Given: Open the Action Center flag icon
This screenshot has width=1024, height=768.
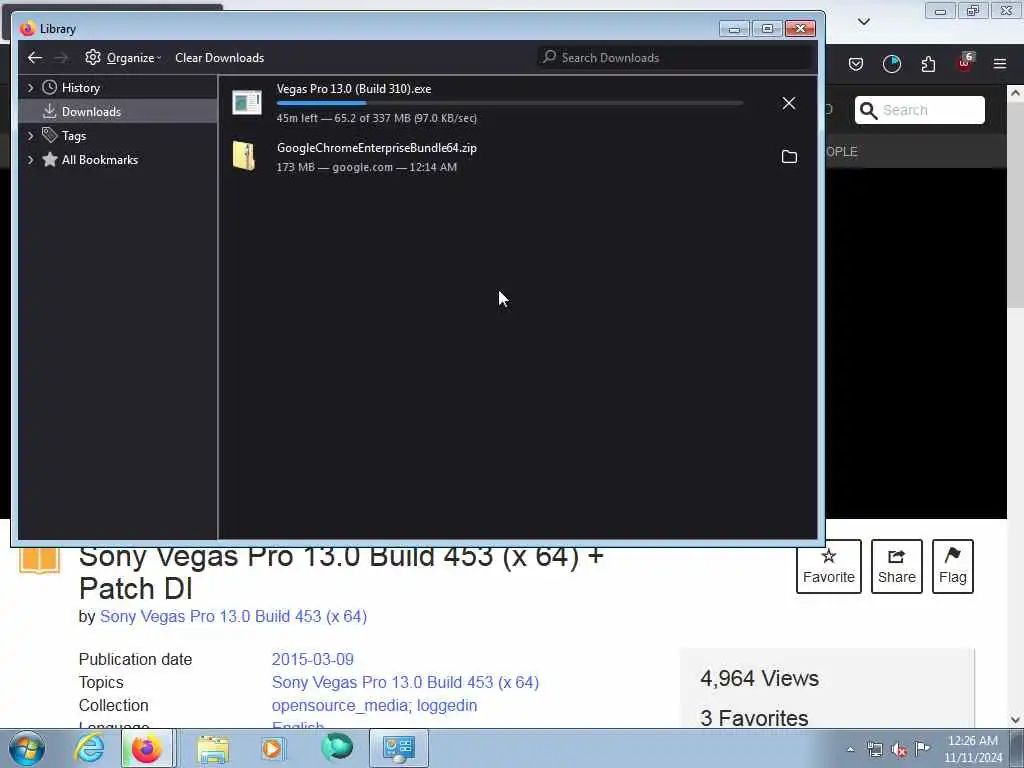Looking at the screenshot, I should click(x=923, y=748).
